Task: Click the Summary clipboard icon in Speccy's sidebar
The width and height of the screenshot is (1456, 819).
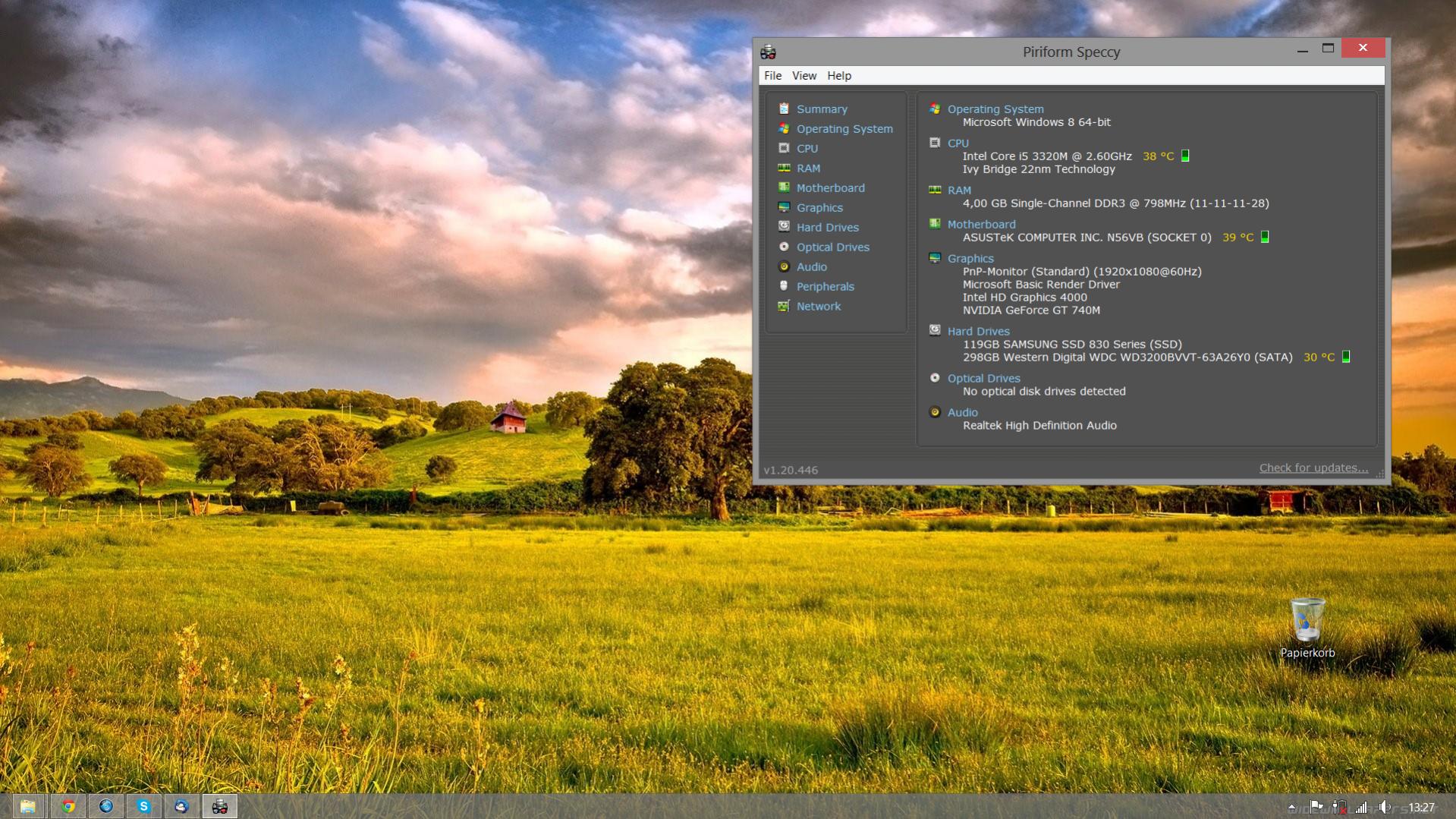Action: 784,109
